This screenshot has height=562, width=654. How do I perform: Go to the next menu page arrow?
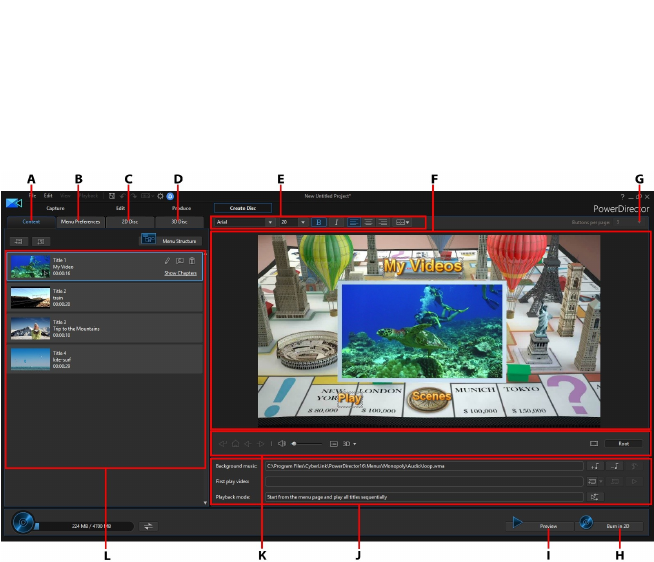[261, 444]
